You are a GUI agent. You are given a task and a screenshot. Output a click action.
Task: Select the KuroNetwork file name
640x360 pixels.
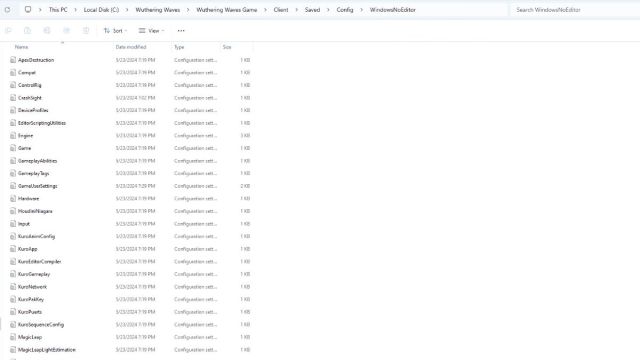32,287
